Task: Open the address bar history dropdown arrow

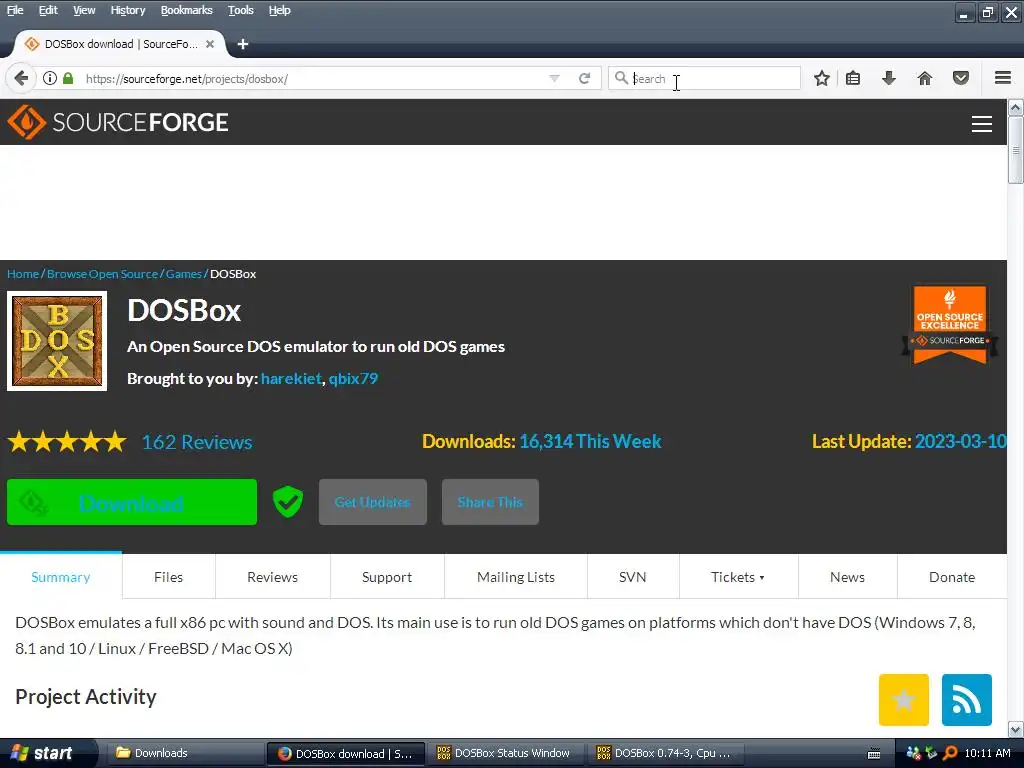Action: point(554,78)
